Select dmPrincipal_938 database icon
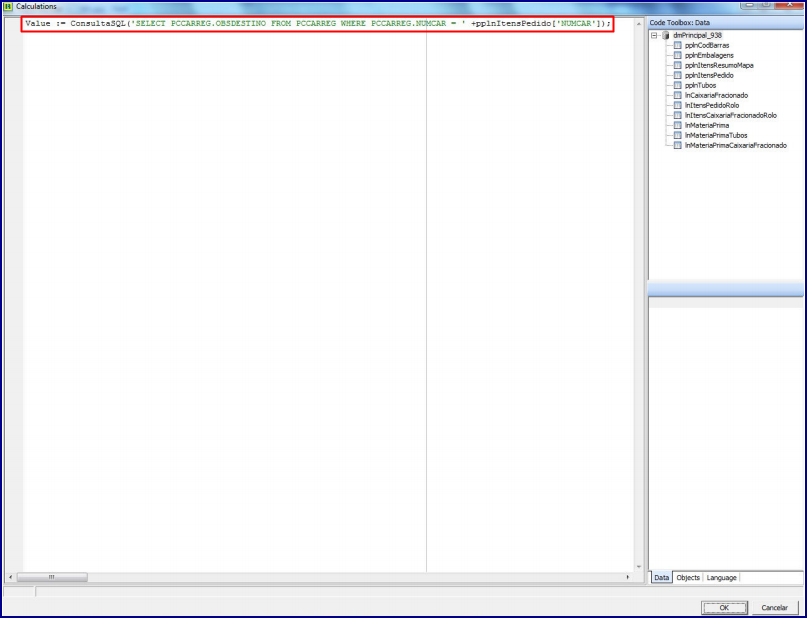807x618 pixels. (665, 36)
